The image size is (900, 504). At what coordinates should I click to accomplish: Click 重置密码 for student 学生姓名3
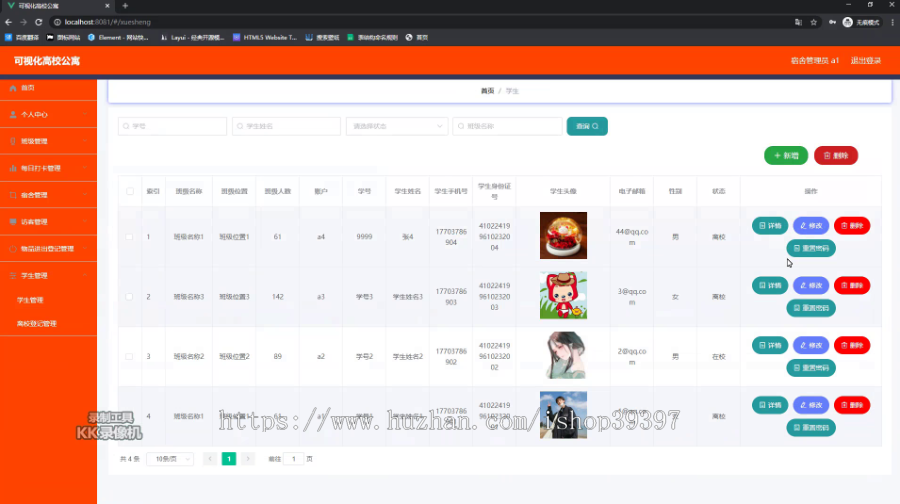tap(811, 308)
